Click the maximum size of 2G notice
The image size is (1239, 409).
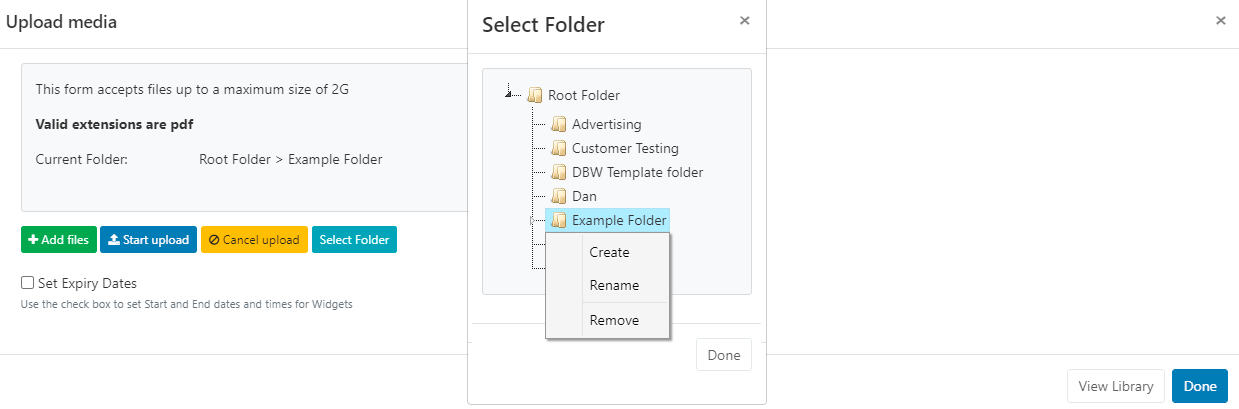point(192,89)
